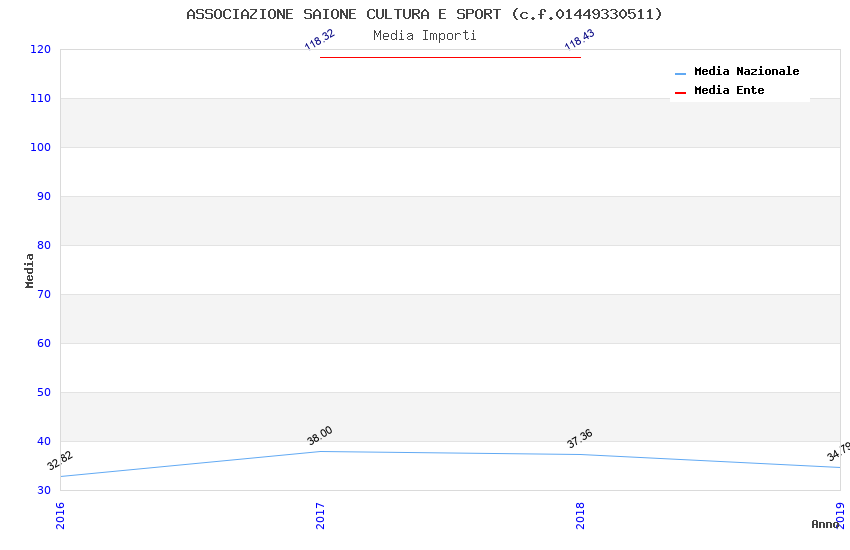Click the Media Importi subtitle
The width and height of the screenshot is (850, 550).
424,35
